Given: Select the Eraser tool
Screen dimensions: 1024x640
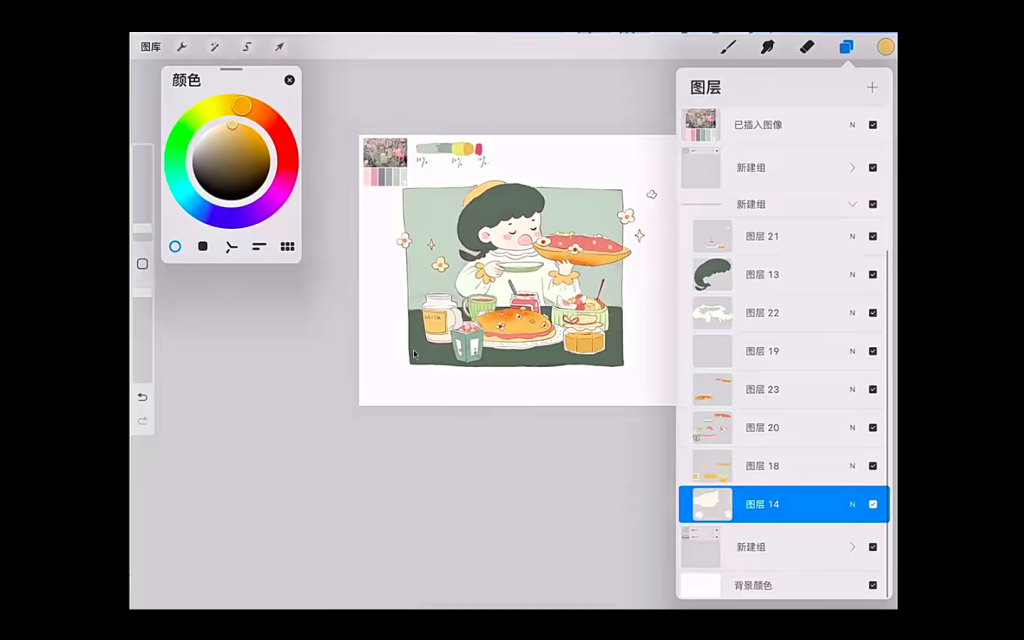Looking at the screenshot, I should 807,46.
